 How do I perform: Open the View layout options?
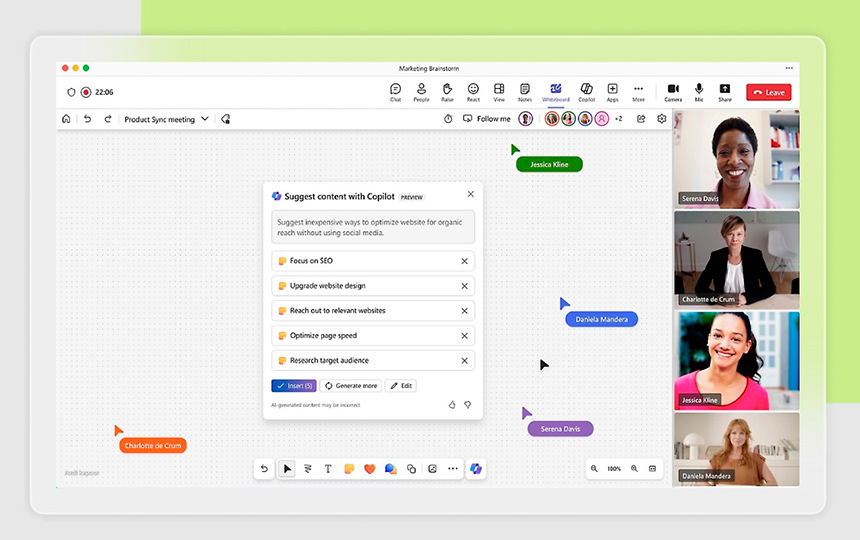pyautogui.click(x=499, y=92)
